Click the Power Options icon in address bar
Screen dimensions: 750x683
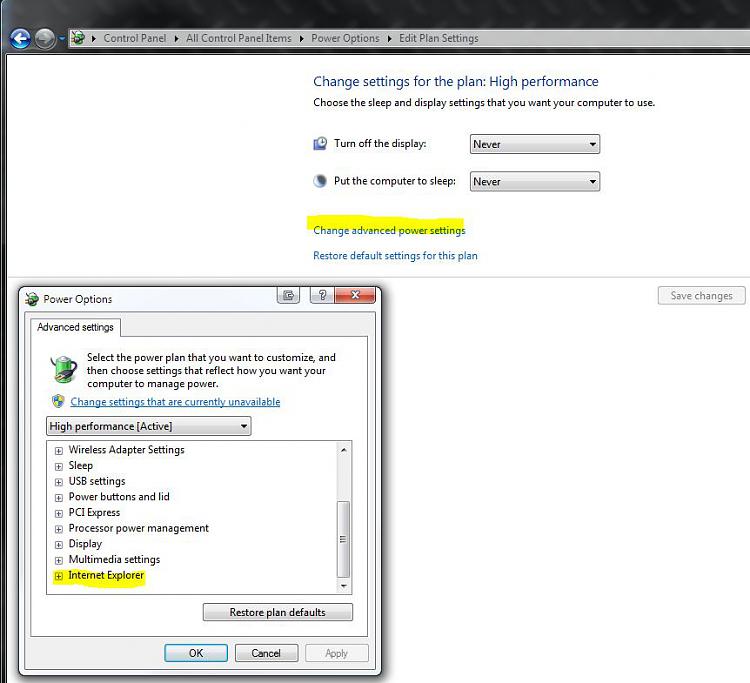coord(78,38)
